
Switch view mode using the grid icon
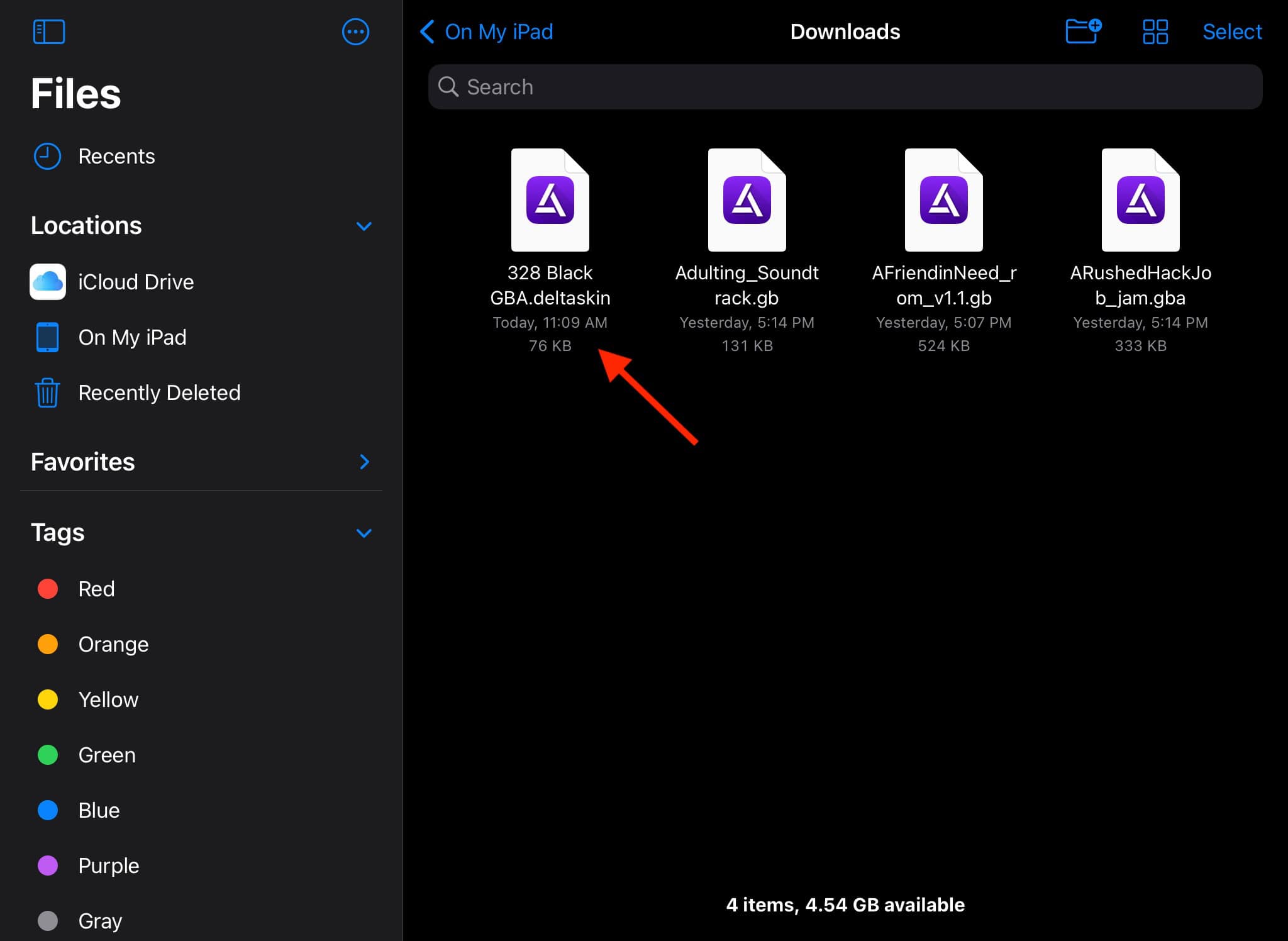click(x=1155, y=31)
